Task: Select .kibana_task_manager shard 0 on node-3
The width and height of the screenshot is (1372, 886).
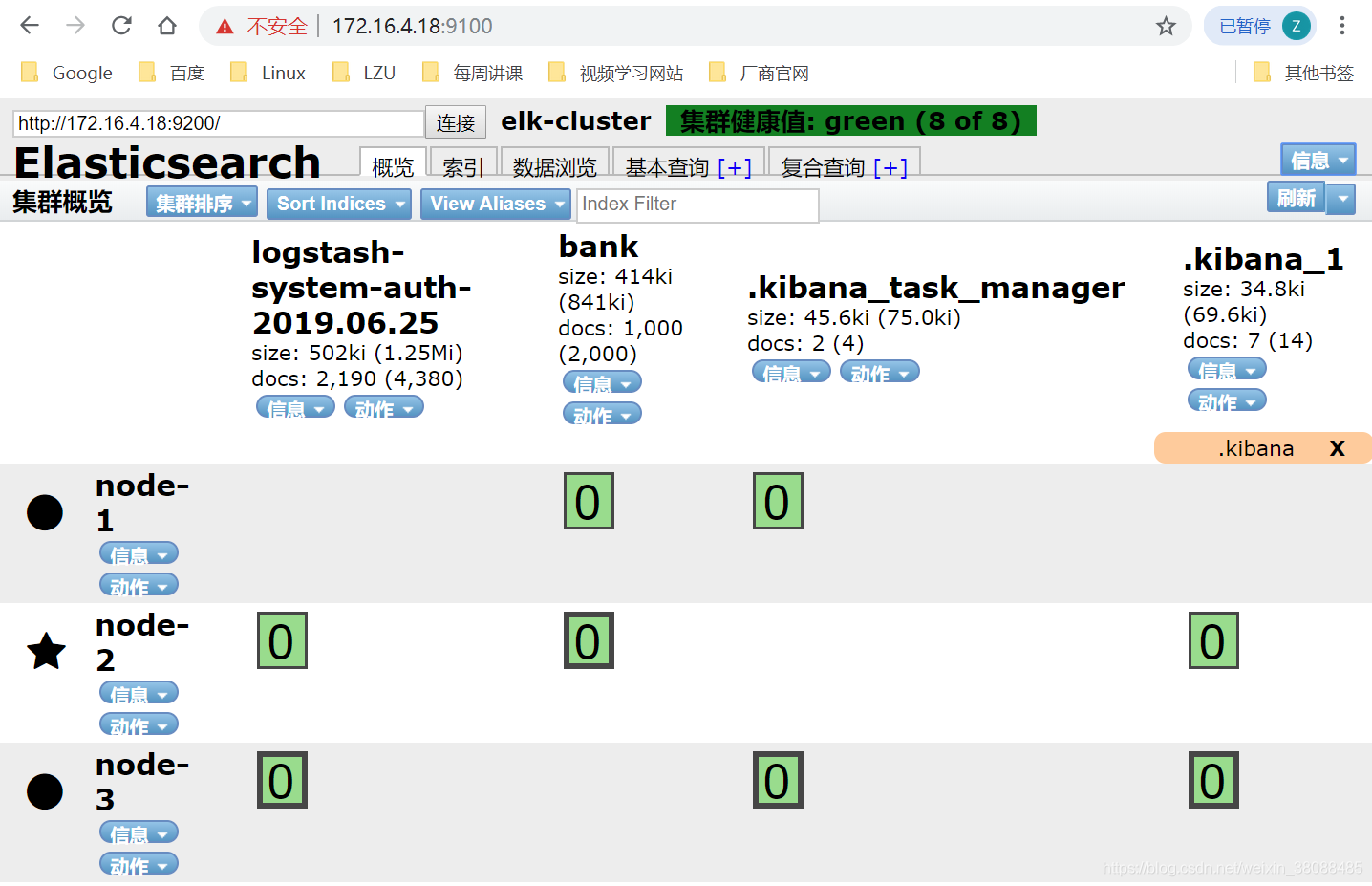Action: click(778, 780)
